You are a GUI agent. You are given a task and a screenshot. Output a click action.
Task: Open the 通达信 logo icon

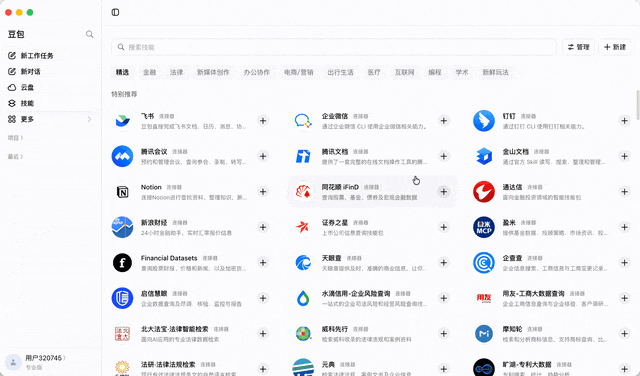click(x=484, y=192)
